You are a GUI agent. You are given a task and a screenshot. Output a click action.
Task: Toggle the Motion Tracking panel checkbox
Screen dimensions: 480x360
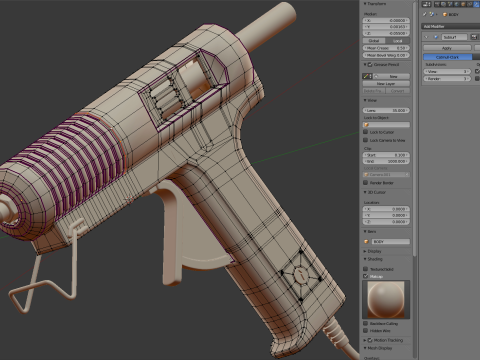370,340
